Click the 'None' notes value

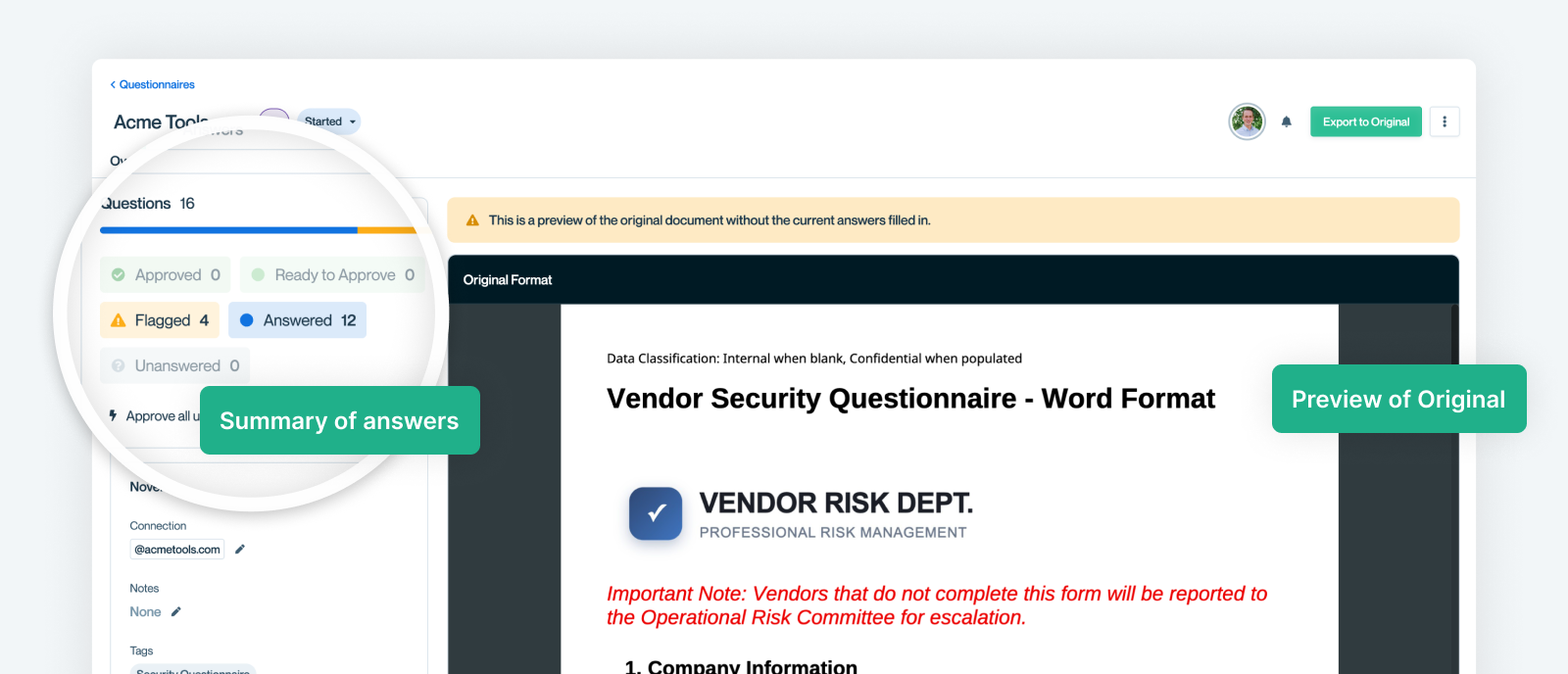(x=145, y=612)
